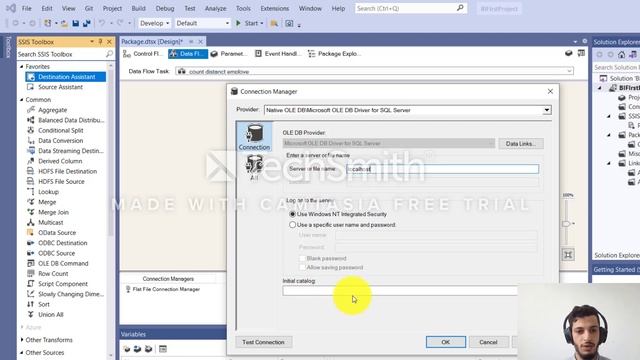Select Data Conversion transform

click(60, 140)
